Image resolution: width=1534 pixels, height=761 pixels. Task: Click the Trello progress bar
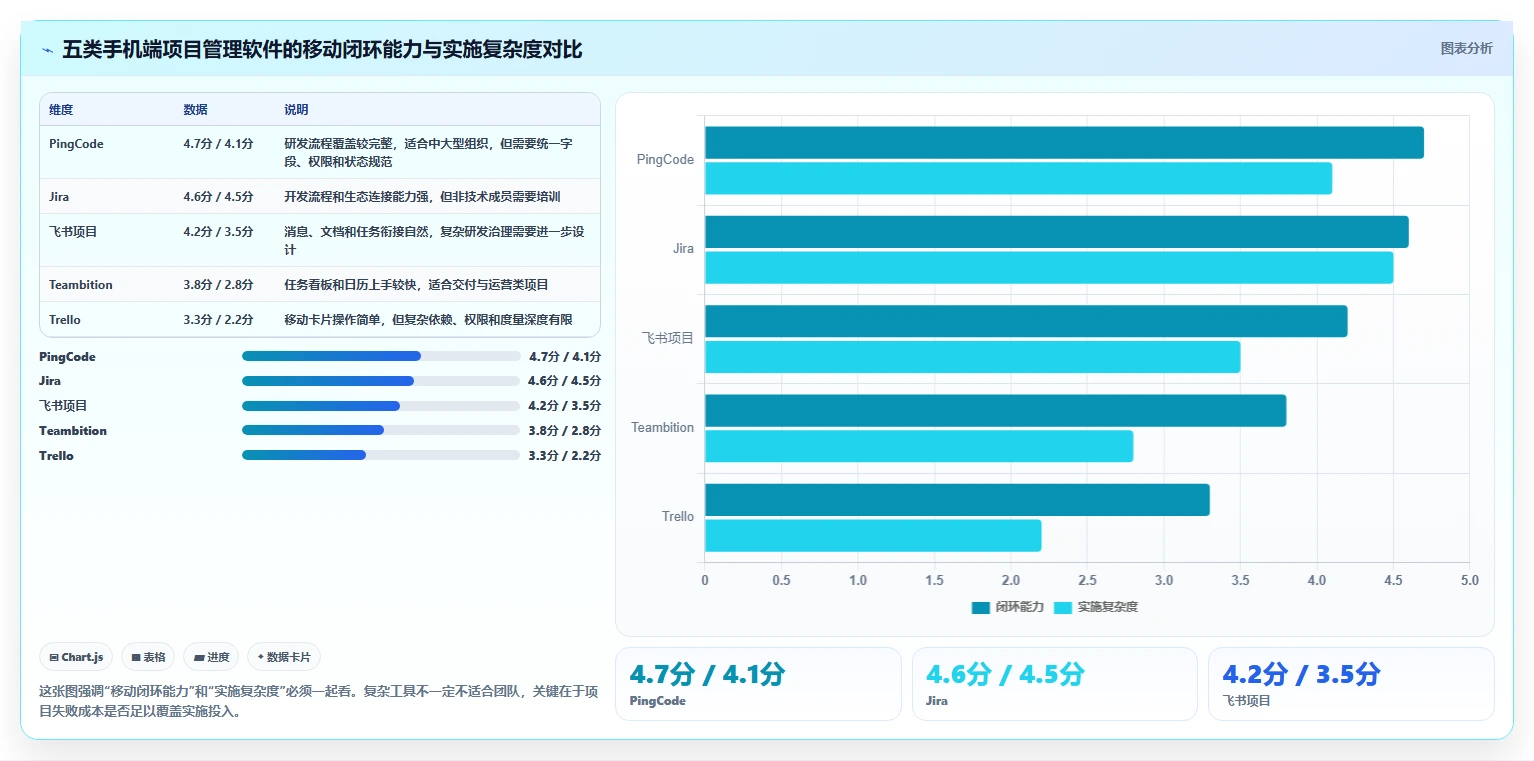pos(381,455)
